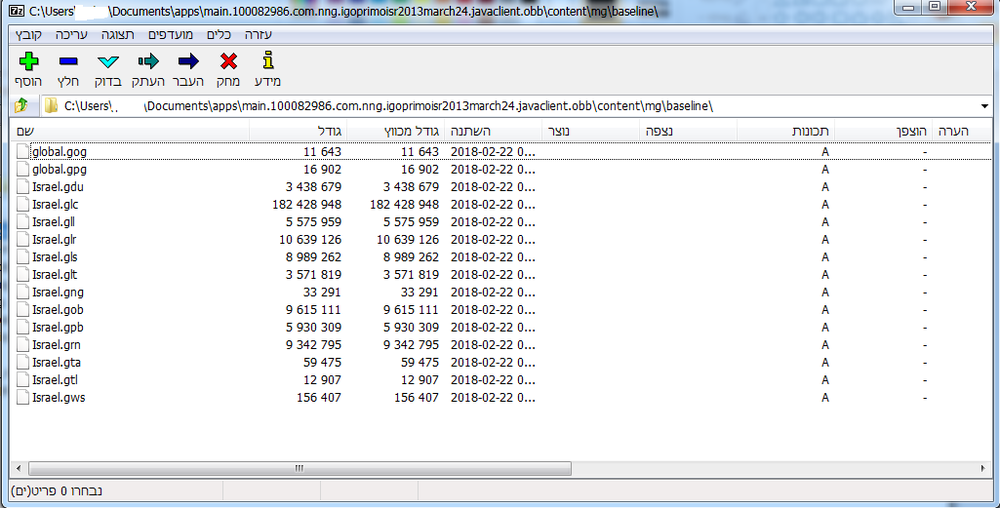Click status bar text נבחרו 0 פריט(ים)
Screen dimensions: 1000x508
pyautogui.click(x=57, y=491)
